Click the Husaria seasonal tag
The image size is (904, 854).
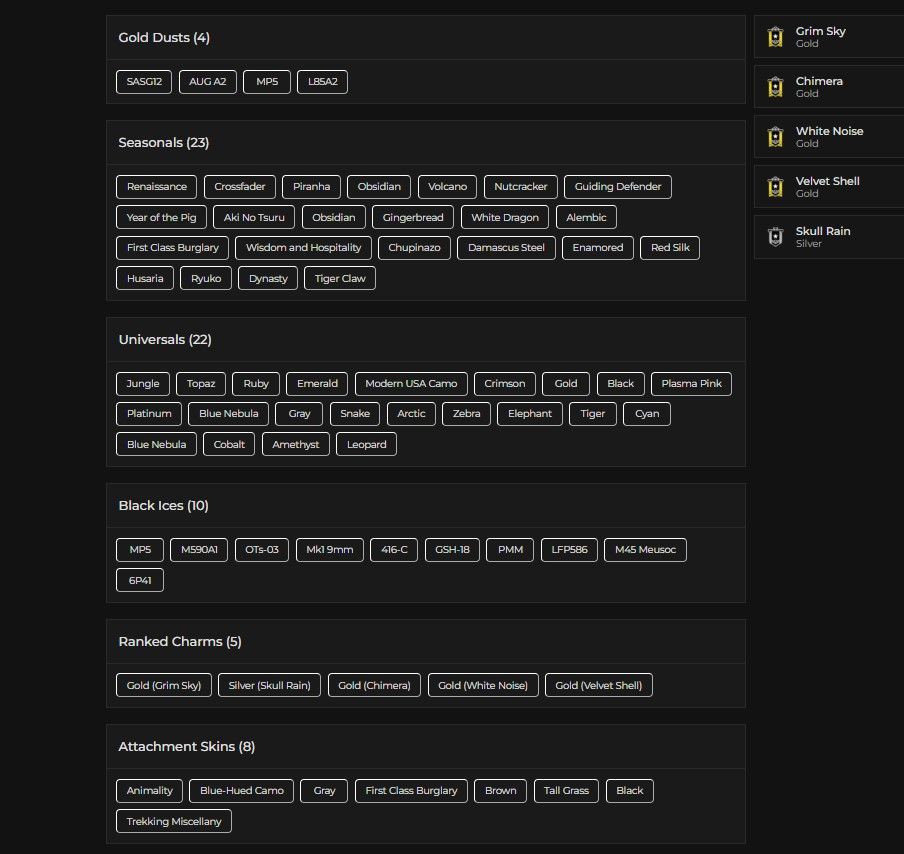(x=145, y=279)
